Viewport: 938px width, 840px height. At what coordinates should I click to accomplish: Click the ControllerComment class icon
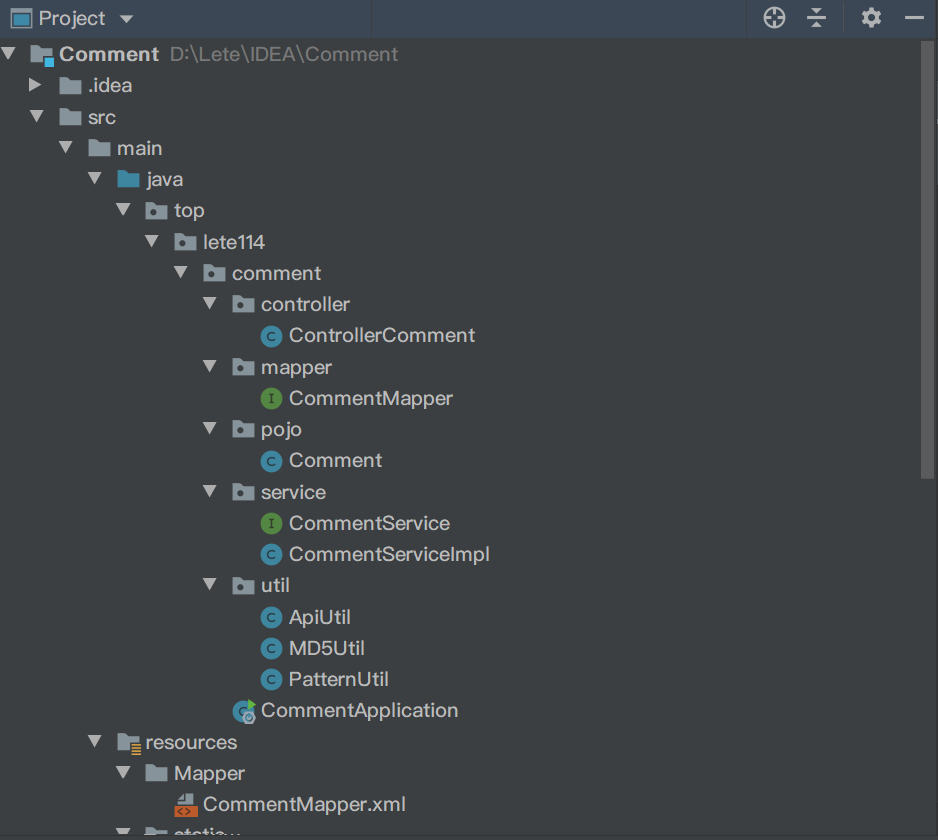(x=271, y=336)
